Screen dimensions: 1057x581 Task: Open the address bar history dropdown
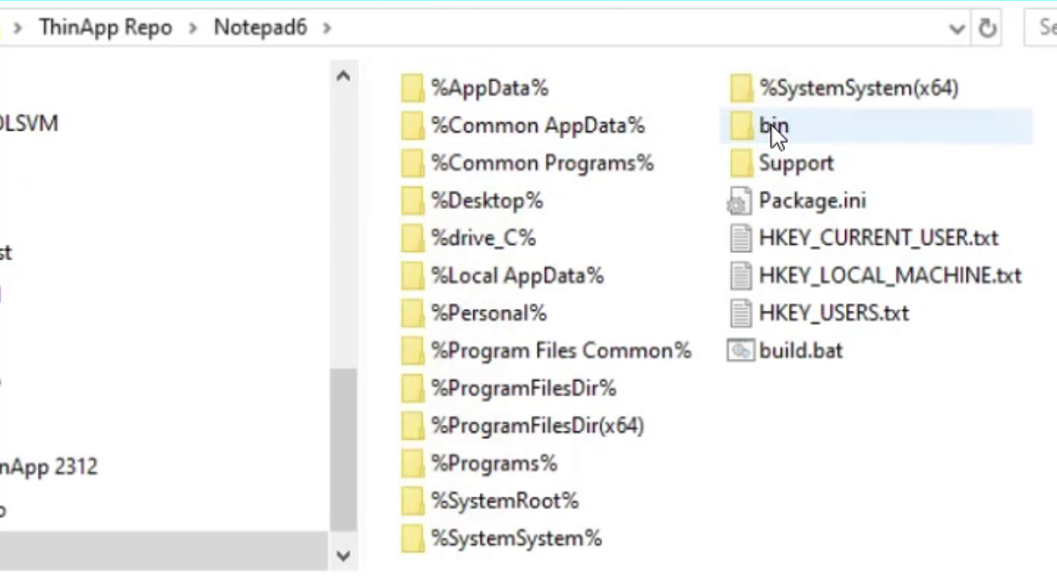pos(957,27)
